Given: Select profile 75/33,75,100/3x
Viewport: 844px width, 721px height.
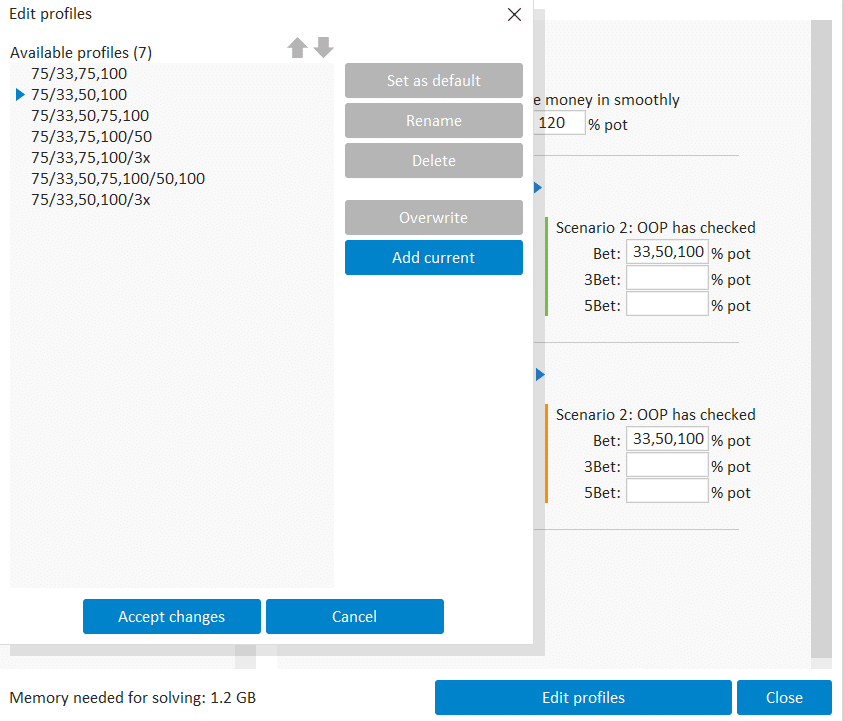Looking at the screenshot, I should (90, 158).
